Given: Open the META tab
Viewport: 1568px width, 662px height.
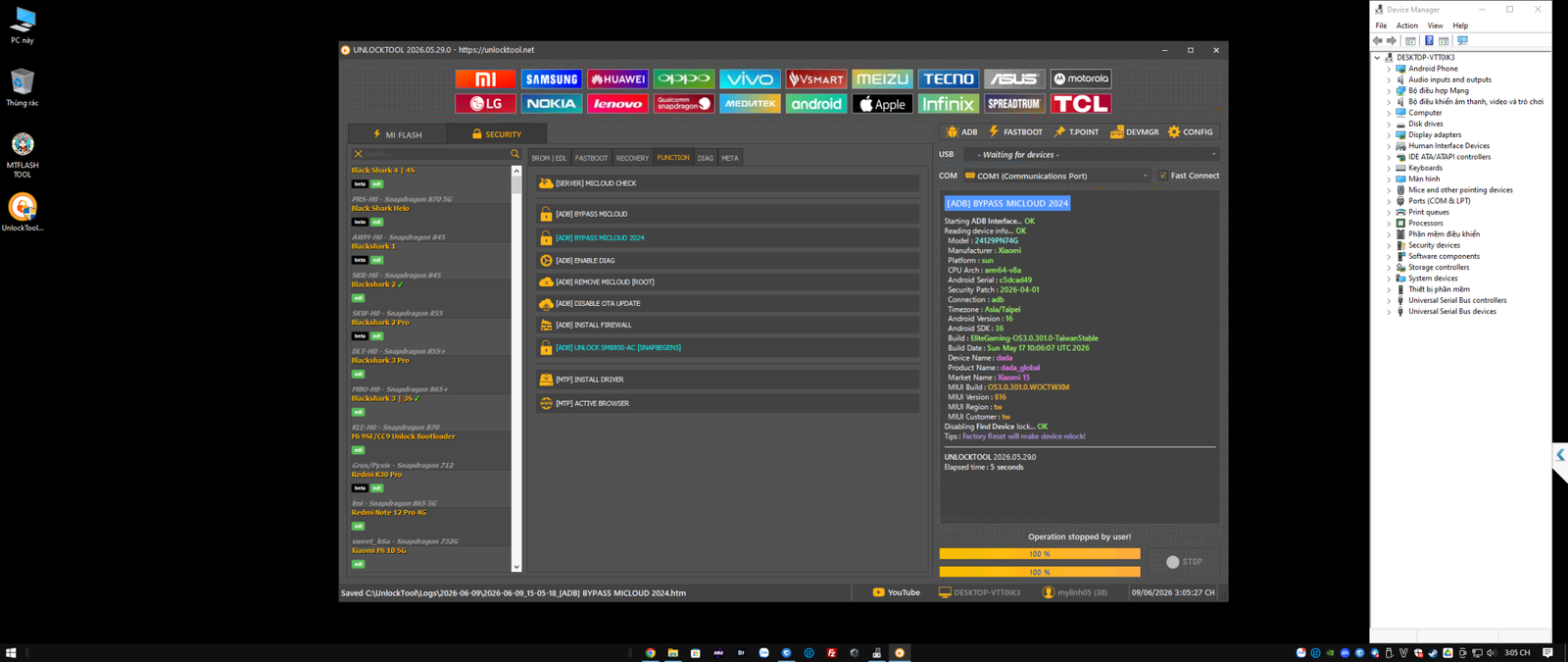Looking at the screenshot, I should (x=730, y=158).
